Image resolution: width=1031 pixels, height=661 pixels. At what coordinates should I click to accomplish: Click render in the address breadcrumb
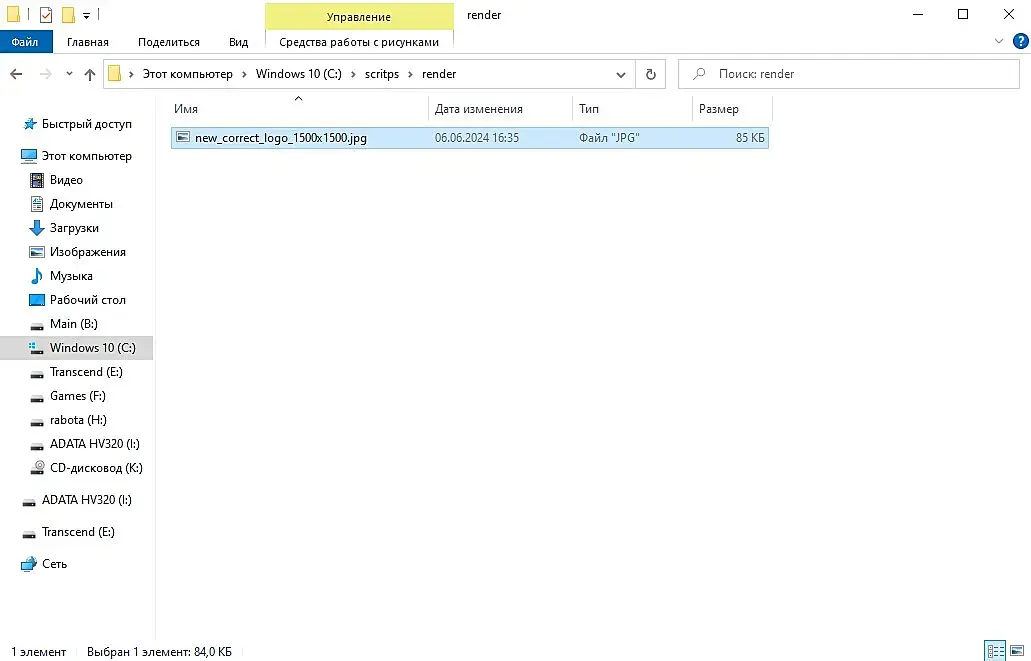coord(439,74)
